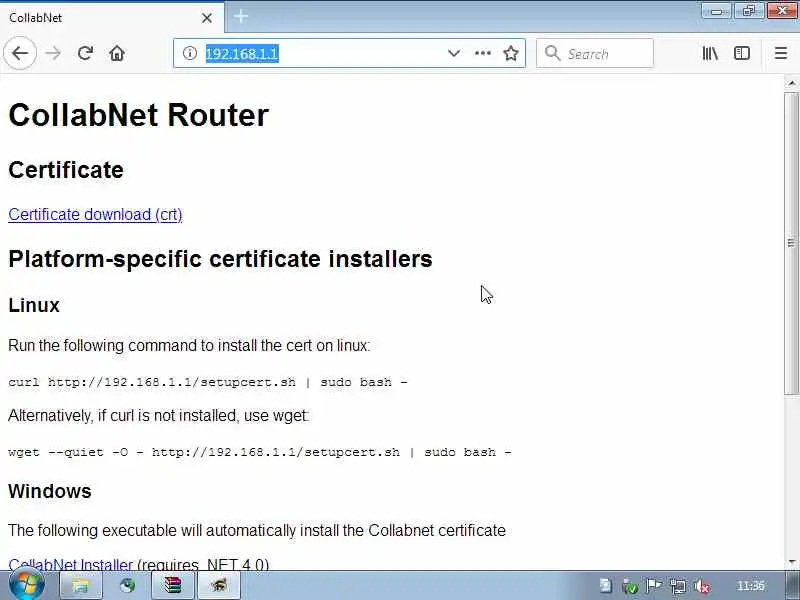Click the vertical scrollbar thumb
Image resolution: width=800 pixels, height=600 pixels.
pos(791,243)
